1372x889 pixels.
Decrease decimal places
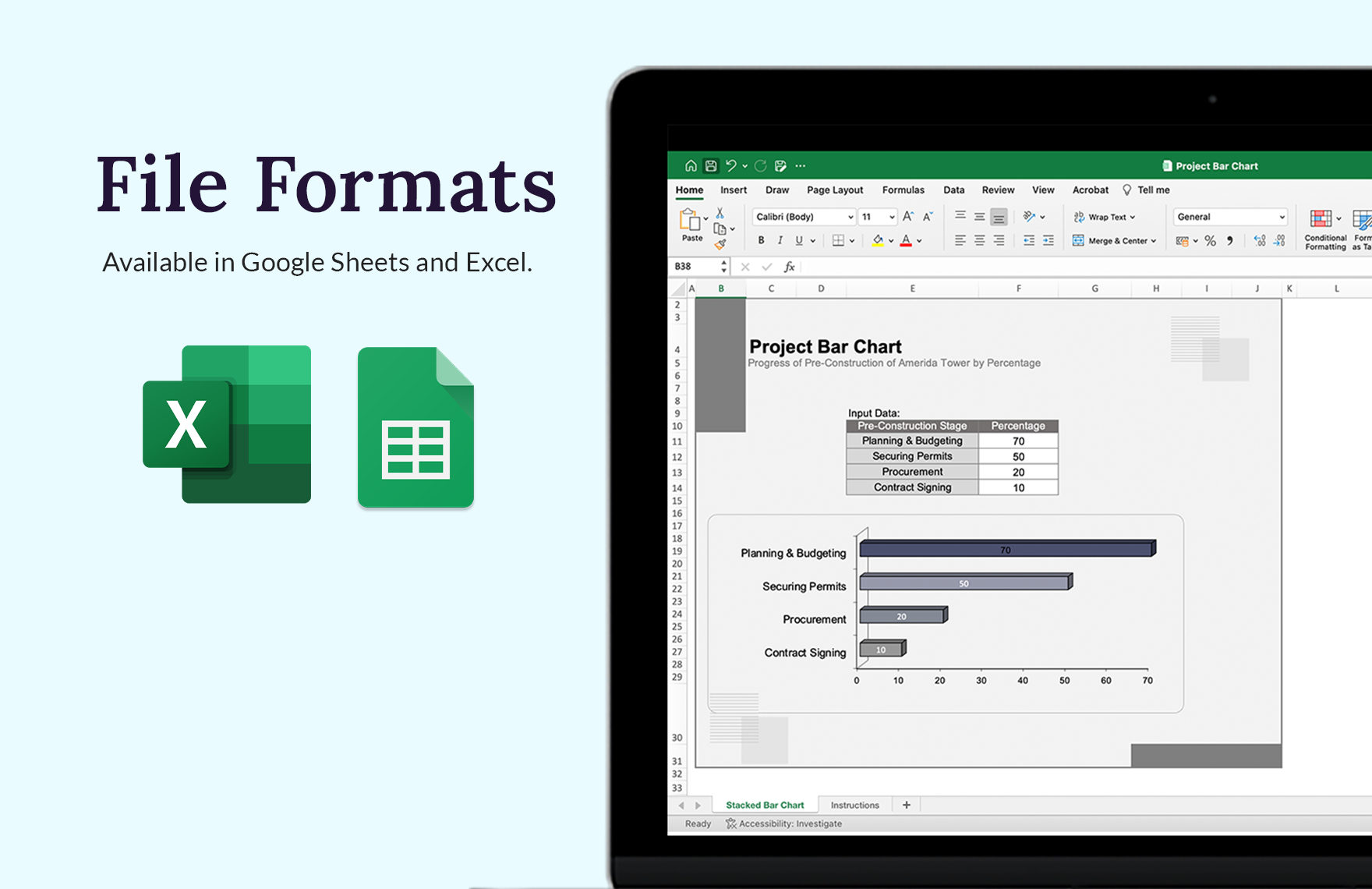(x=1279, y=240)
